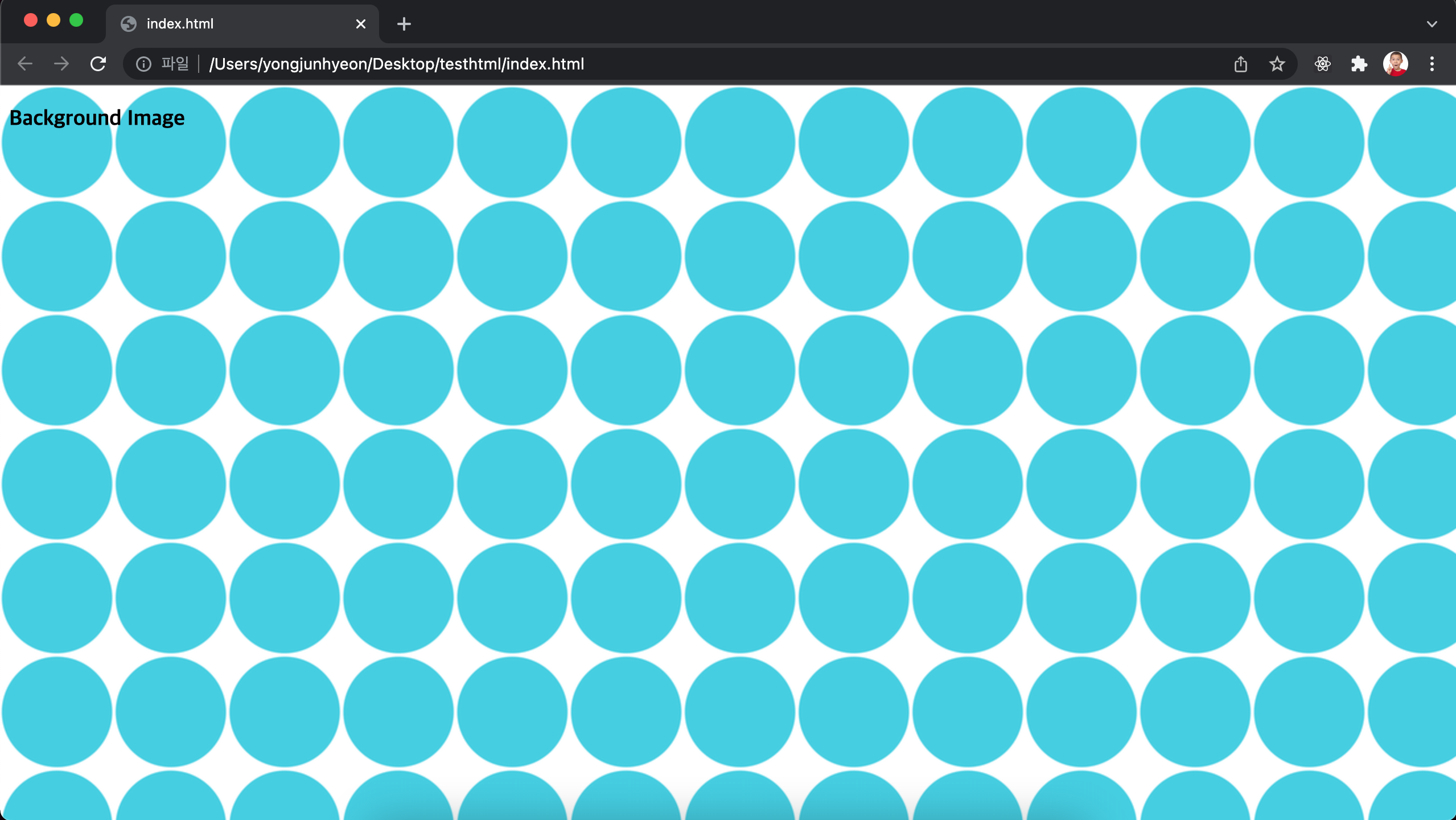
Task: Click the green fullscreen window button
Action: [76, 20]
